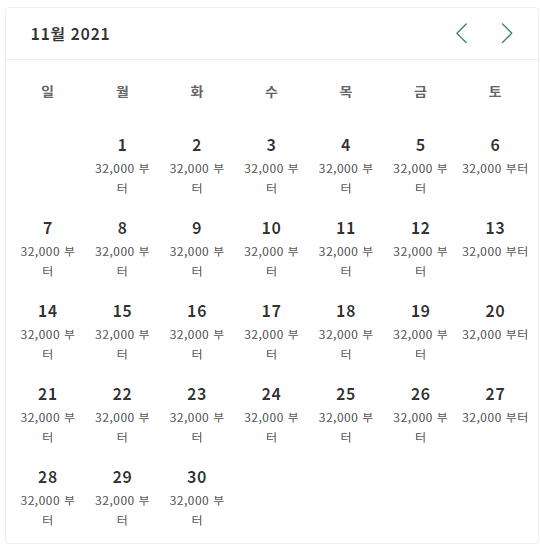Click the '목' Thursday column header
The height and width of the screenshot is (550, 540).
click(x=346, y=92)
